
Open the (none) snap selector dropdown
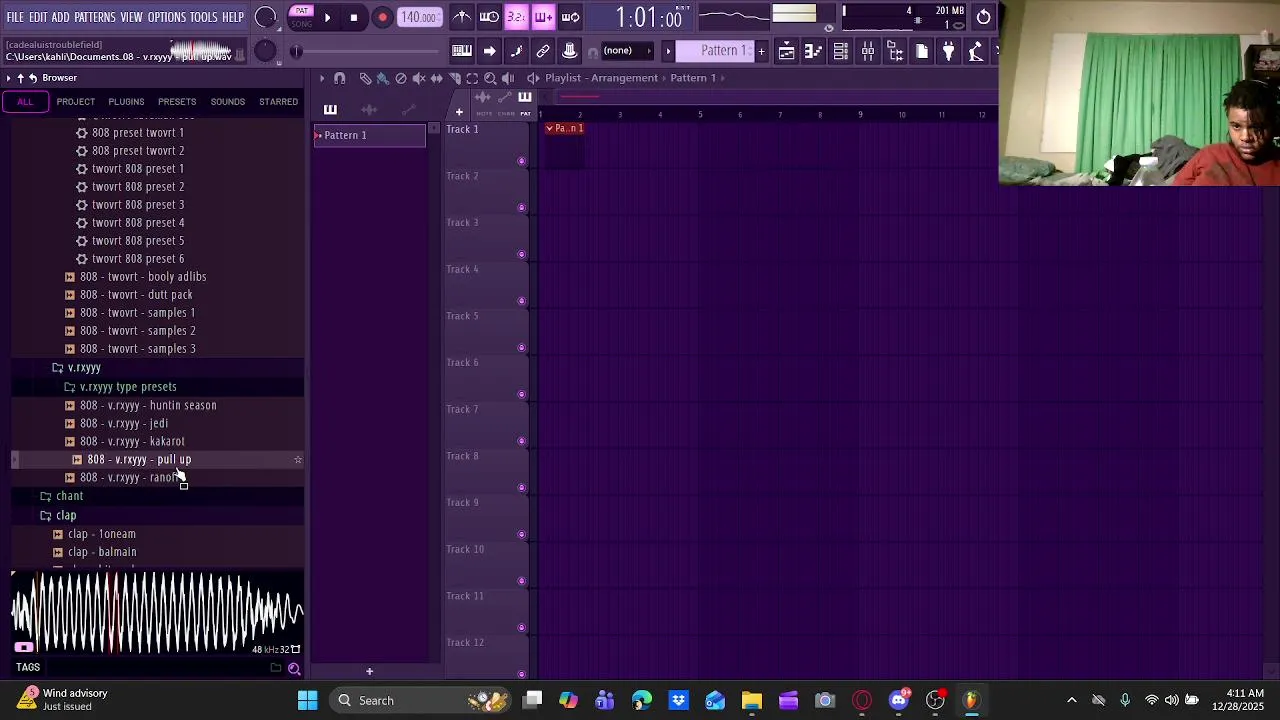pos(627,51)
